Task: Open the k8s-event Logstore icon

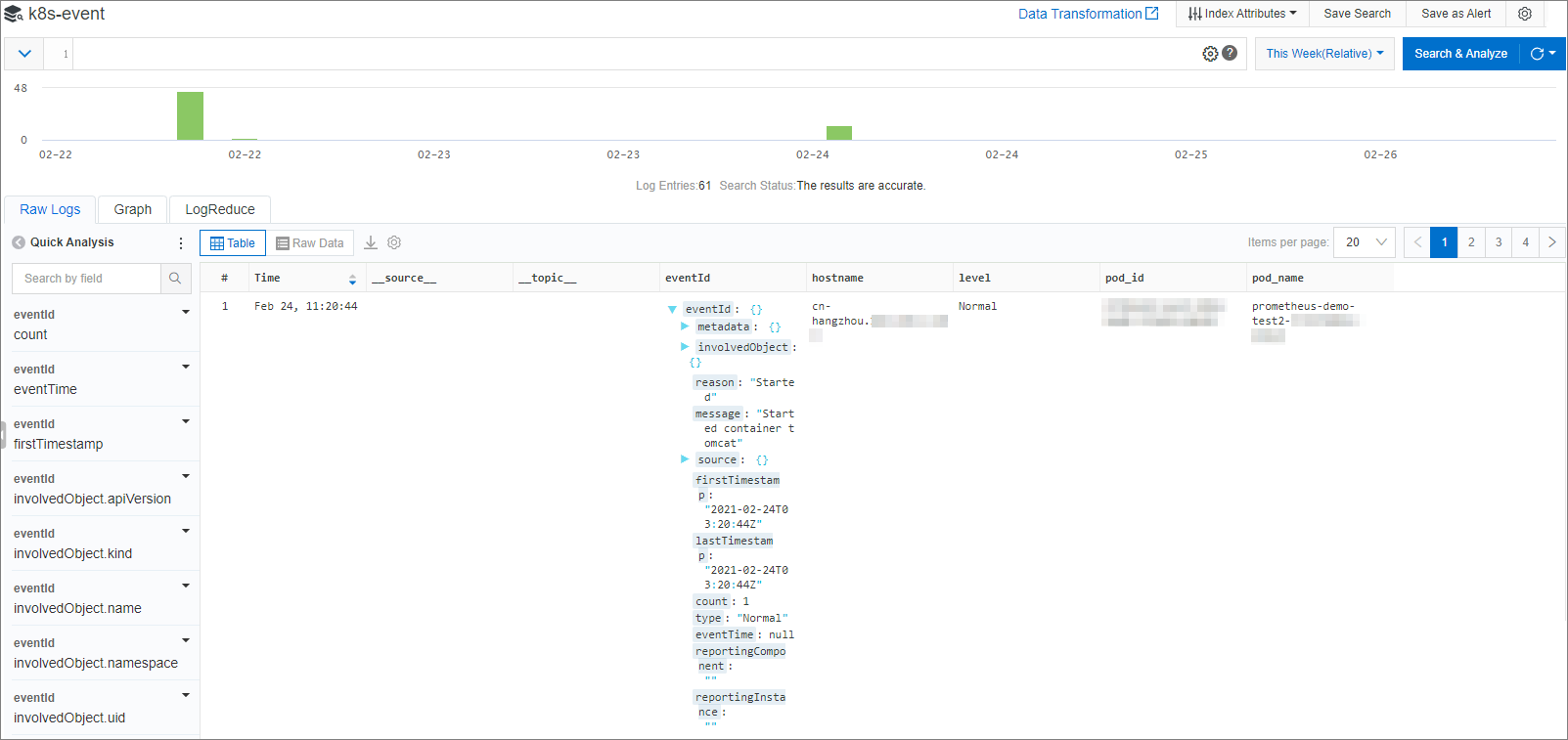Action: point(14,15)
